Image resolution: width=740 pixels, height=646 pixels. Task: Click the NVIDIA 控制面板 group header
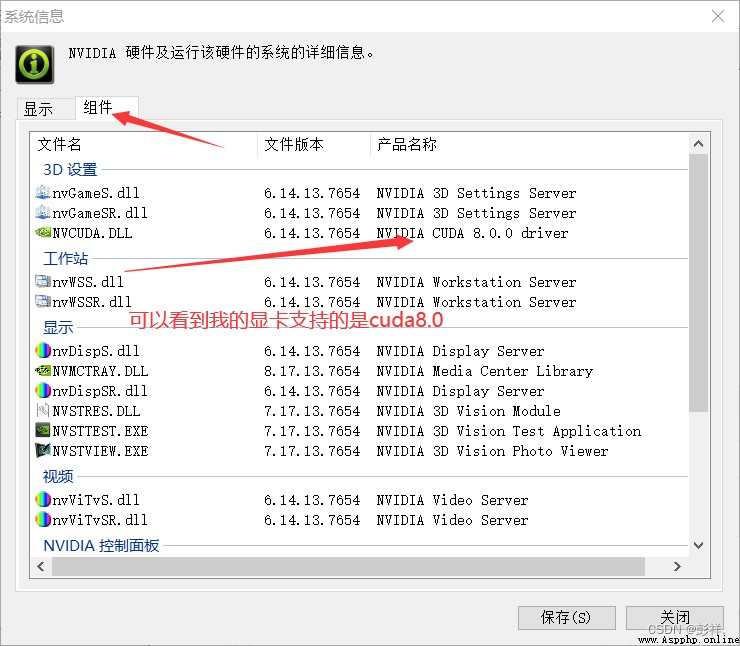coord(101,546)
